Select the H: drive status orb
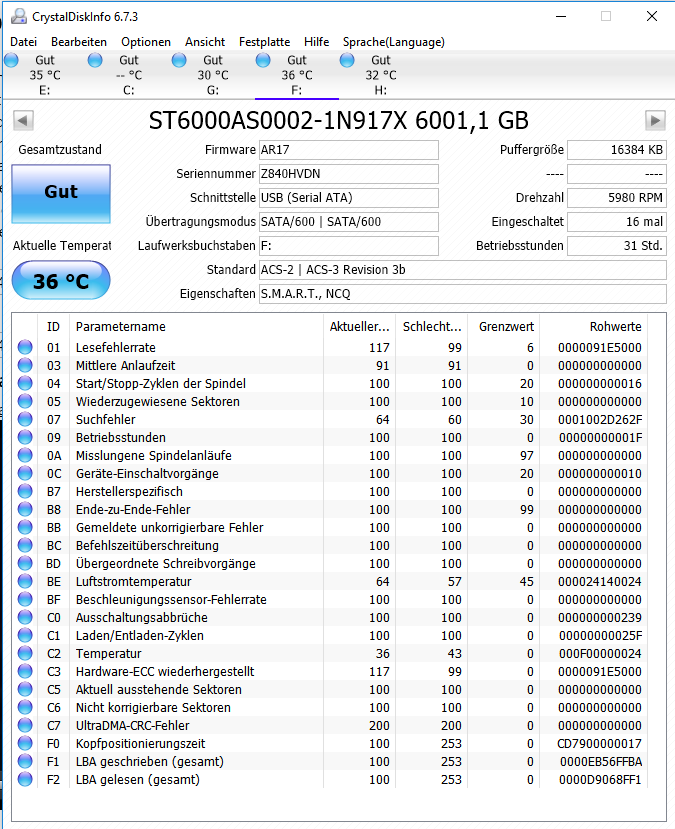The width and height of the screenshot is (675, 829). [347, 61]
